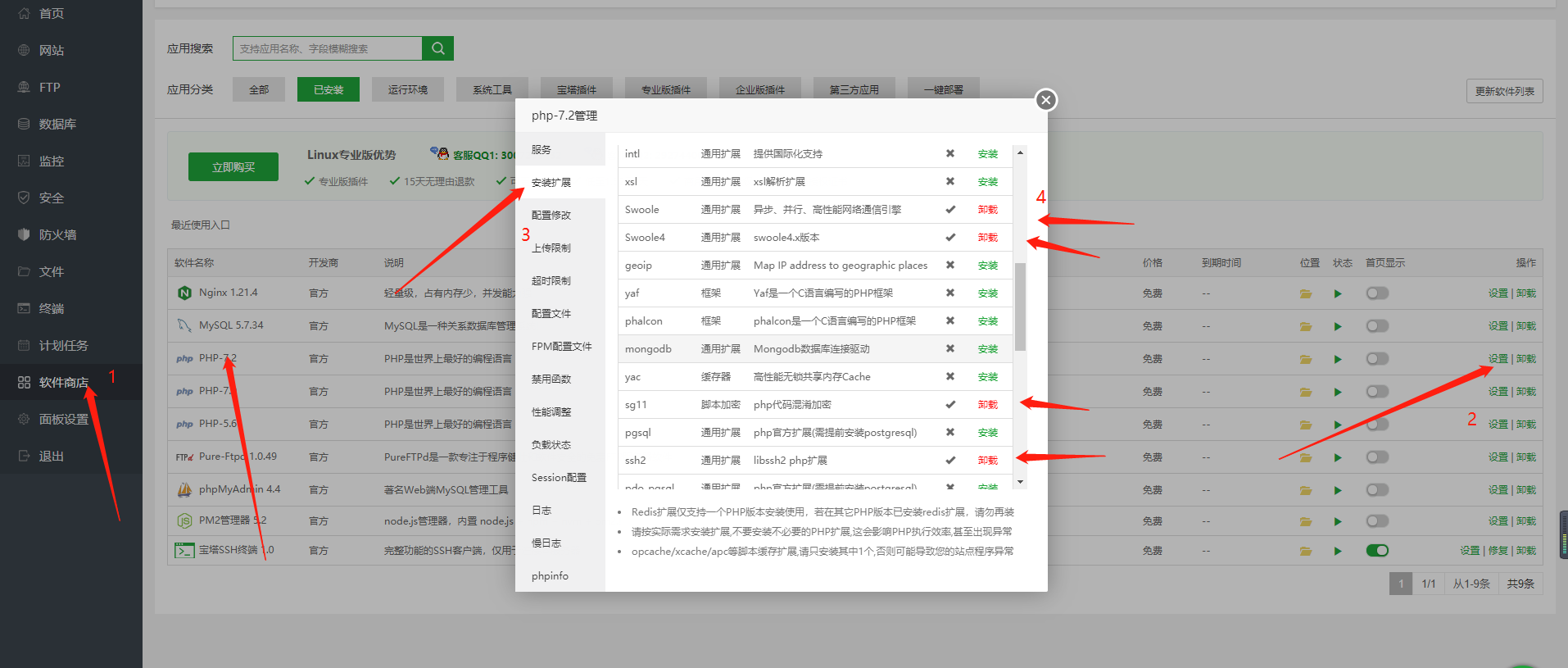The image size is (1568, 668).
Task: Click the MySQL 5.7.34 logo icon
Action: pos(184,325)
